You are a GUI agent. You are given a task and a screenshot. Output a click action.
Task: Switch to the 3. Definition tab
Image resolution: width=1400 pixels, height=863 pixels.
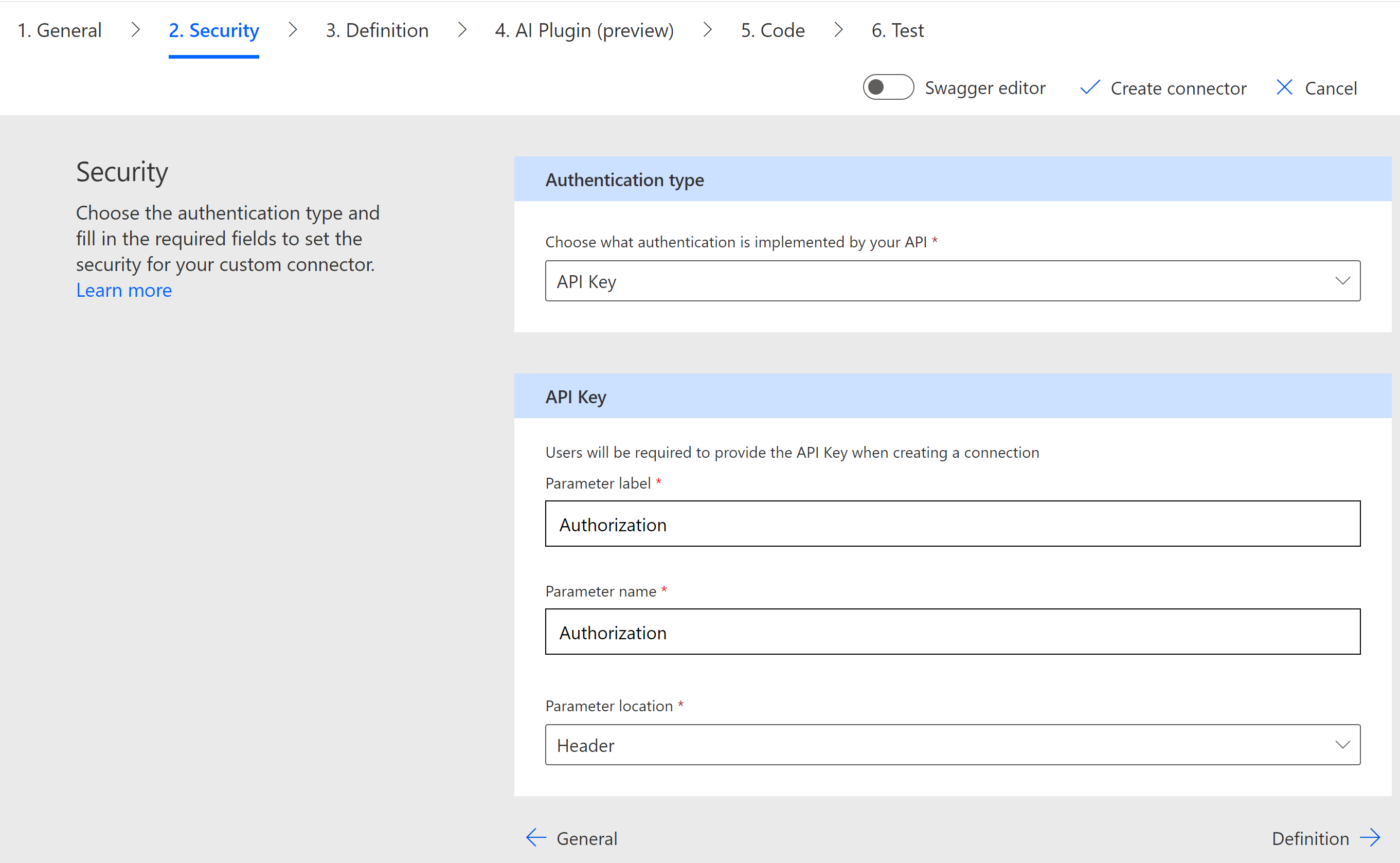tap(376, 30)
